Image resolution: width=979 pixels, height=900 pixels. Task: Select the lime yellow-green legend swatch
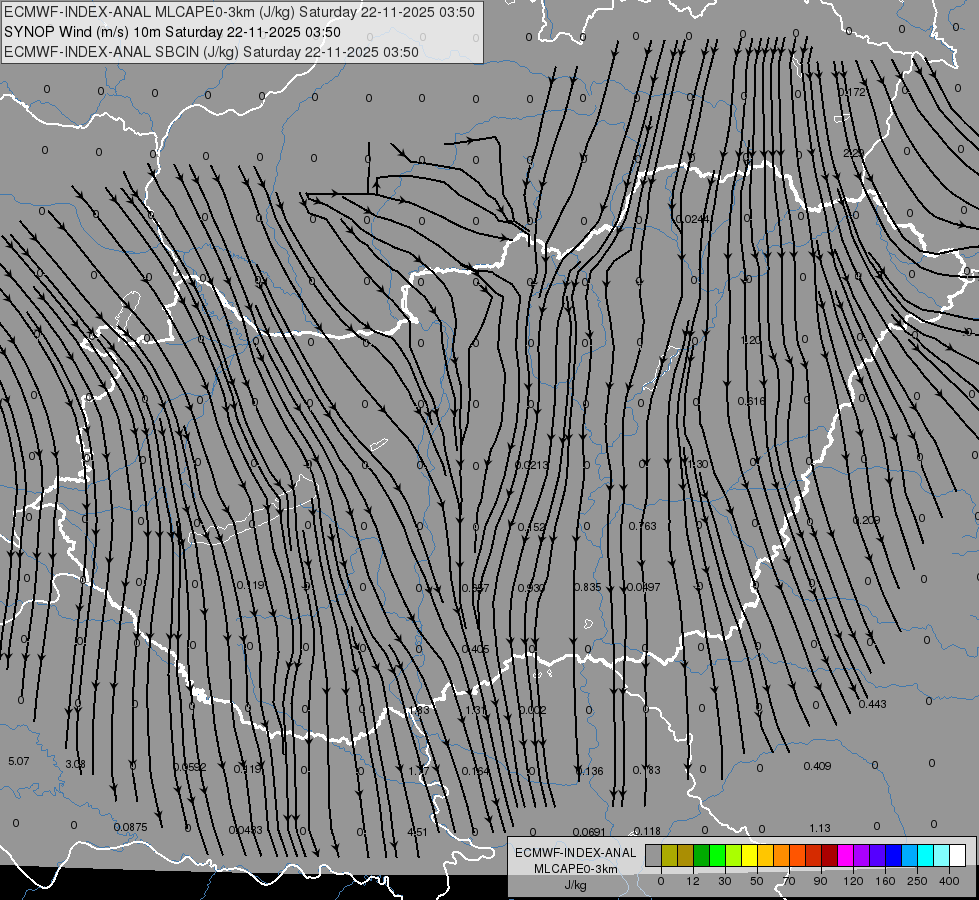pos(734,855)
